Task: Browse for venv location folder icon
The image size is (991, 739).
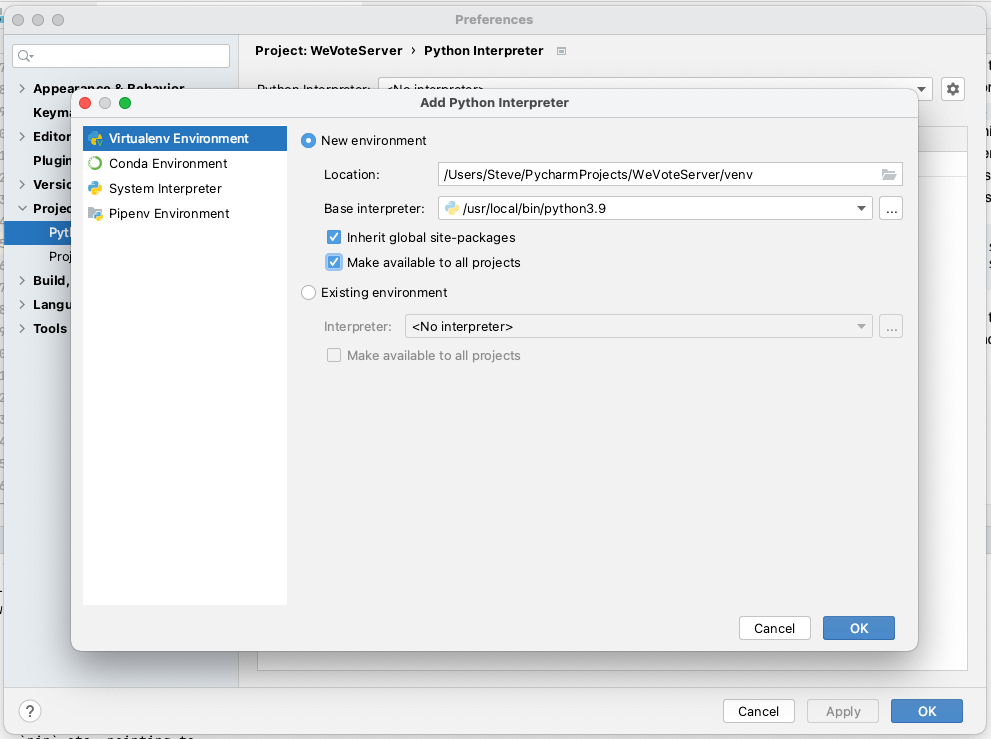Action: (889, 174)
